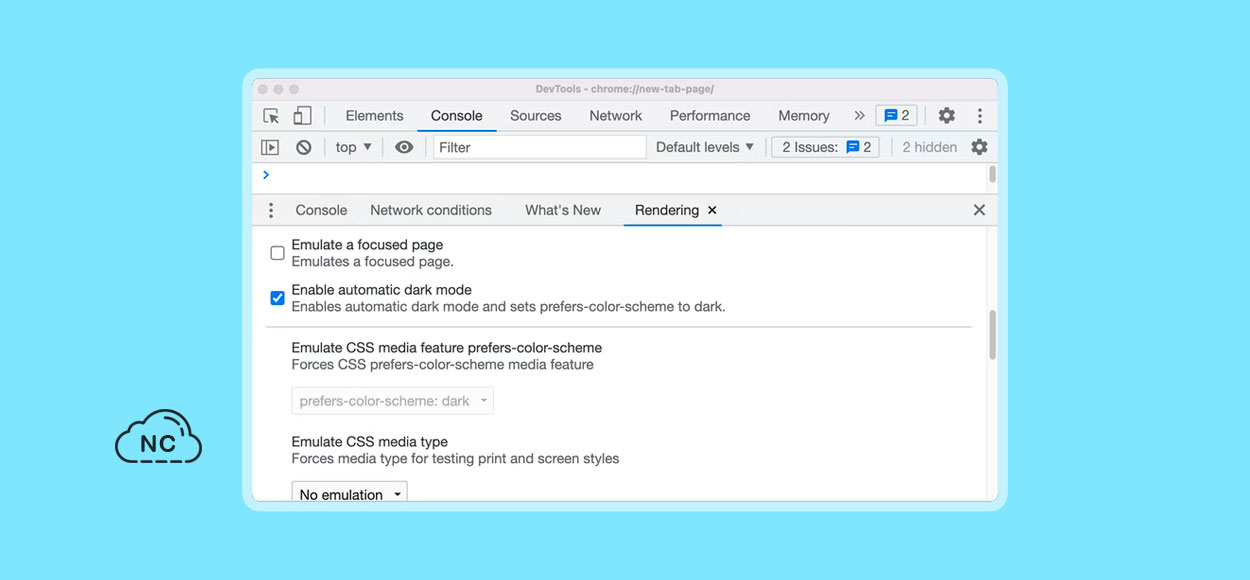Focus the console Filter input field

pyautogui.click(x=540, y=147)
